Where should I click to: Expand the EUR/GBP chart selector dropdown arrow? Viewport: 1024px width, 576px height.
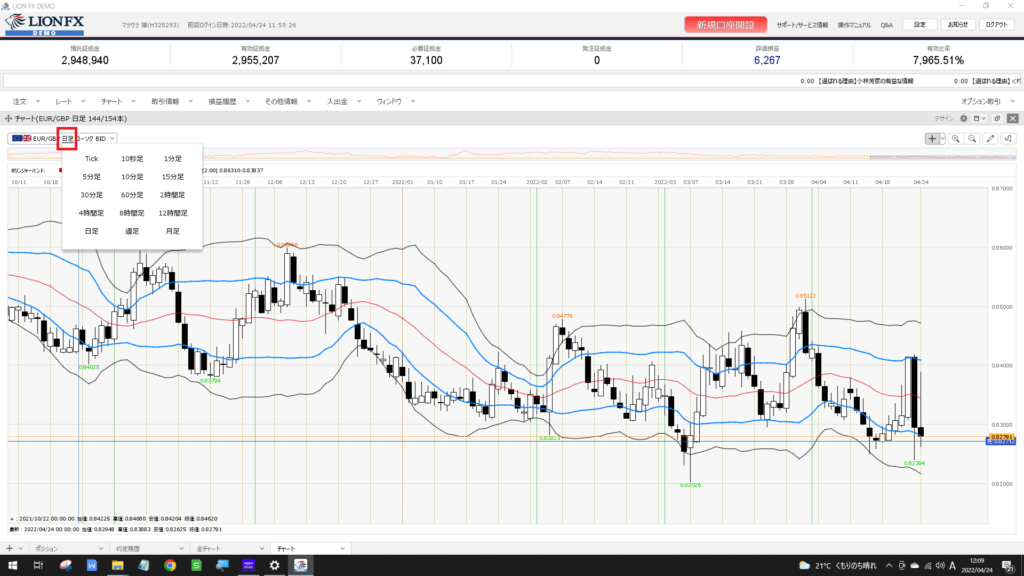click(112, 138)
